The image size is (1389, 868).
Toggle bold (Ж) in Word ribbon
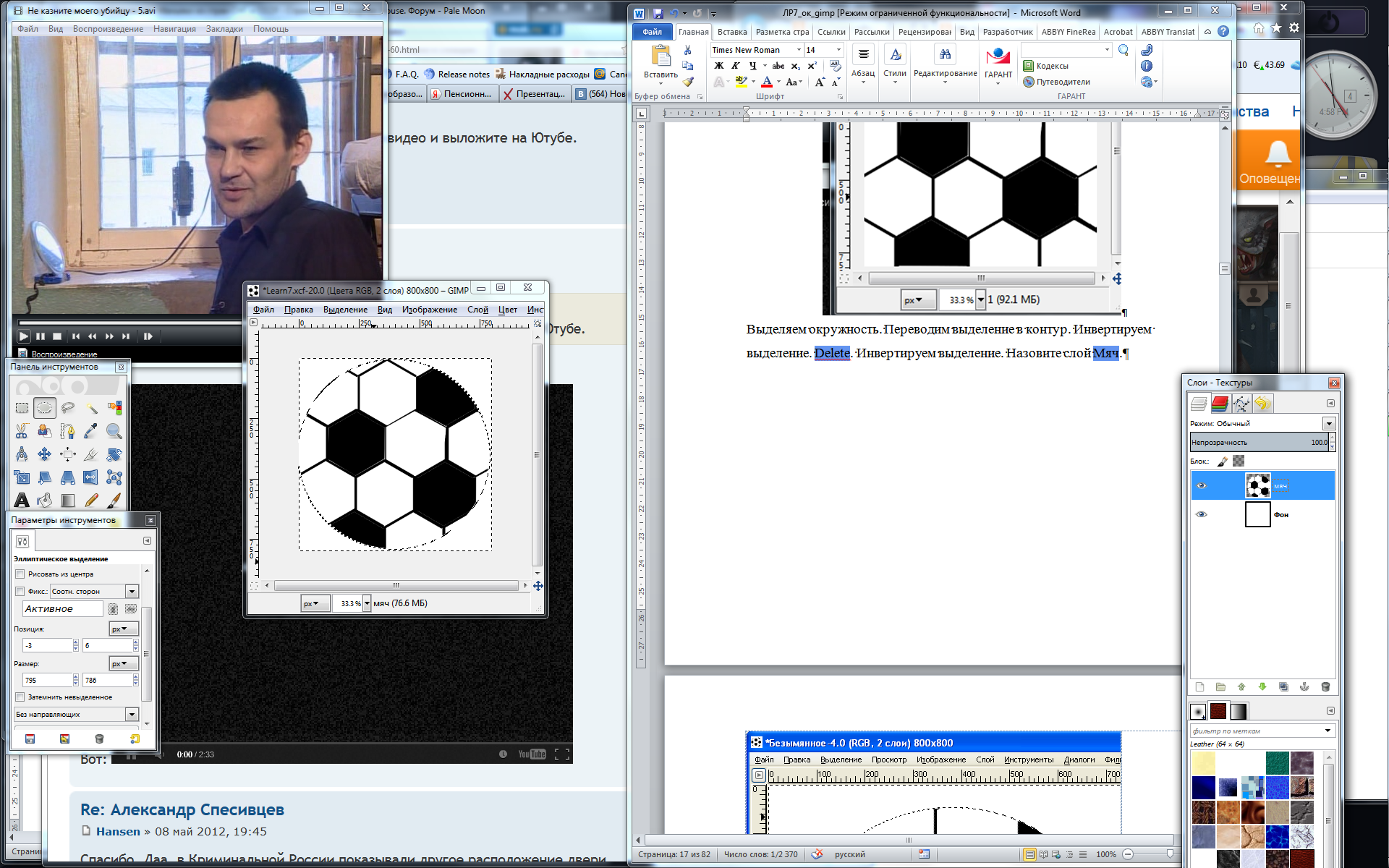719,66
